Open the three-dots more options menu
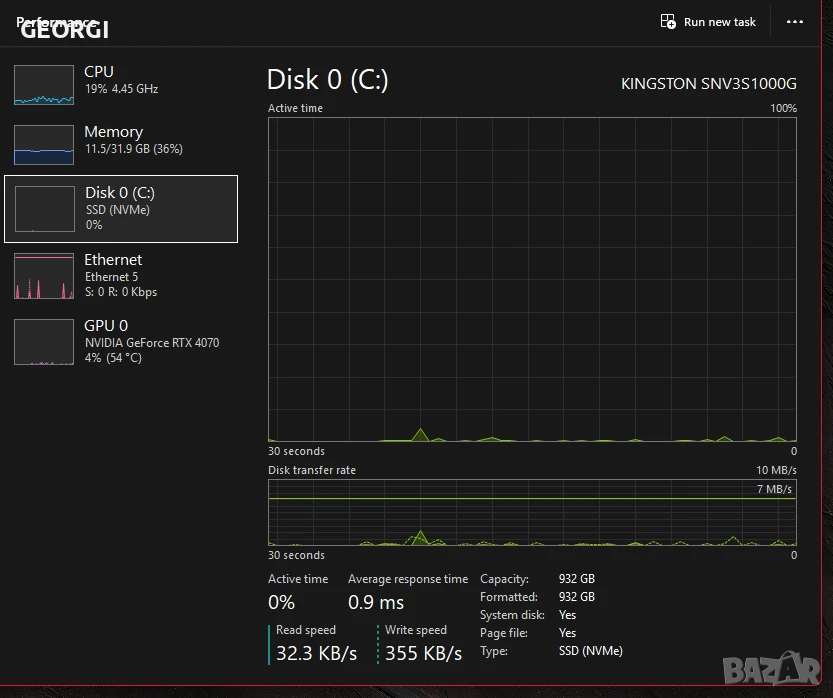The height and width of the screenshot is (698, 833). coord(794,22)
